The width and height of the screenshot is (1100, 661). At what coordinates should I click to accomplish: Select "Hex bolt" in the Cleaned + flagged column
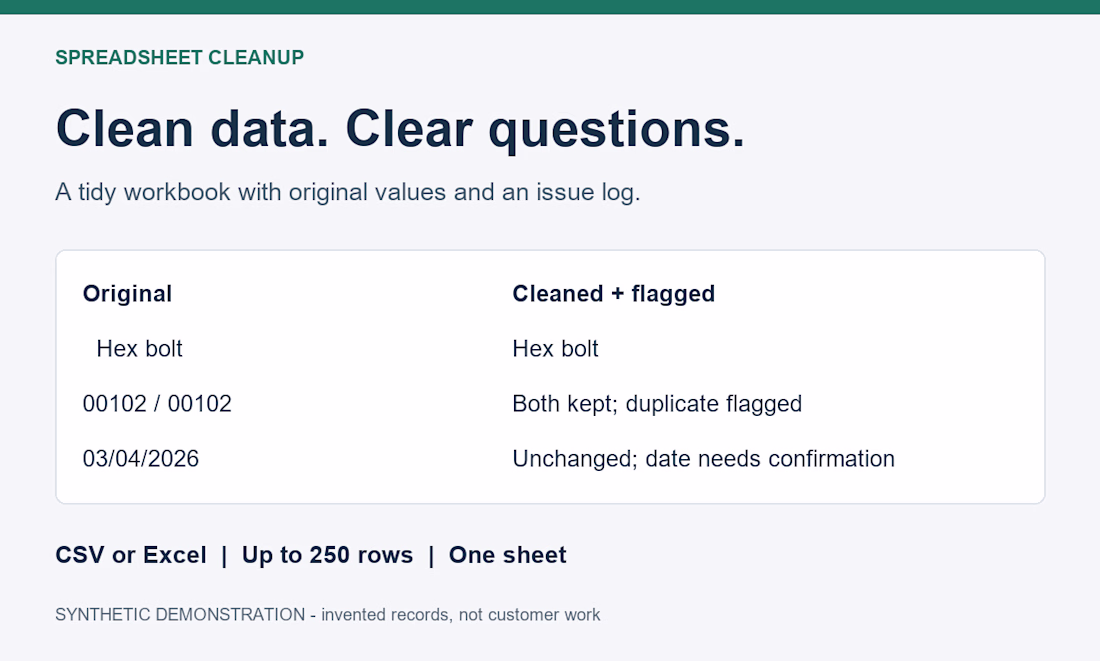(x=555, y=349)
